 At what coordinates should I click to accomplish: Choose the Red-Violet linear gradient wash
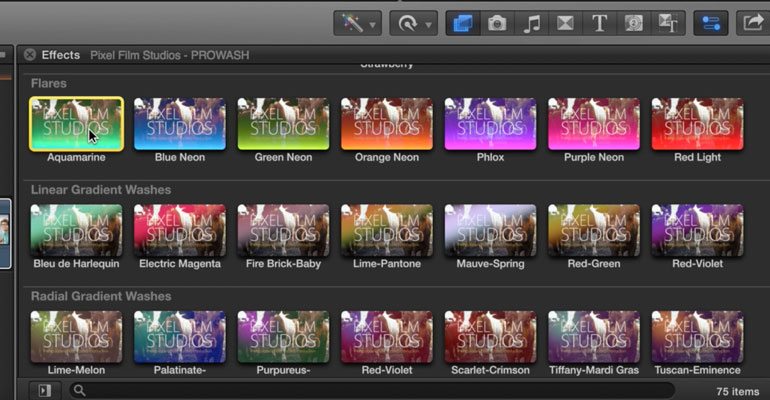pyautogui.click(x=698, y=230)
